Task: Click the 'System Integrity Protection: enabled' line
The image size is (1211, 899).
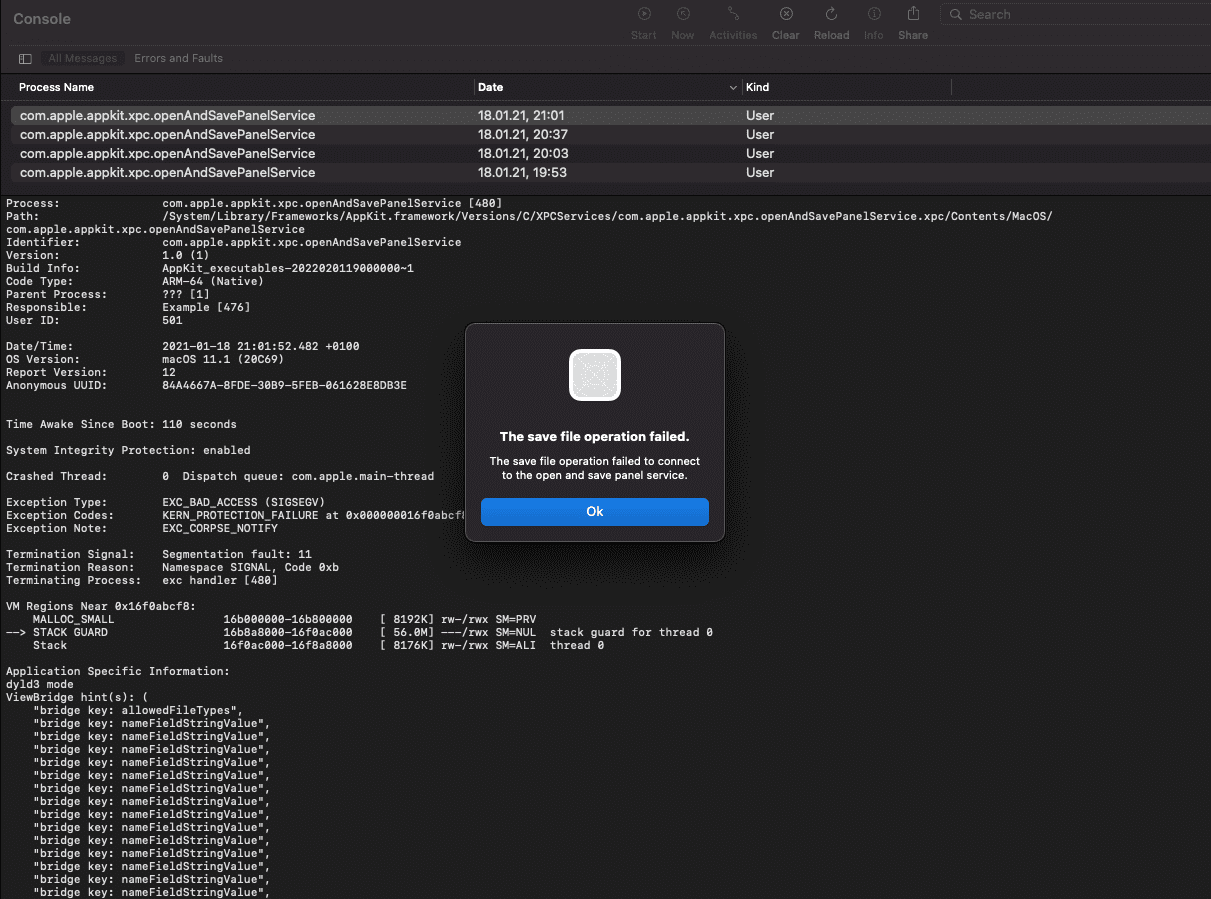Action: pos(128,450)
